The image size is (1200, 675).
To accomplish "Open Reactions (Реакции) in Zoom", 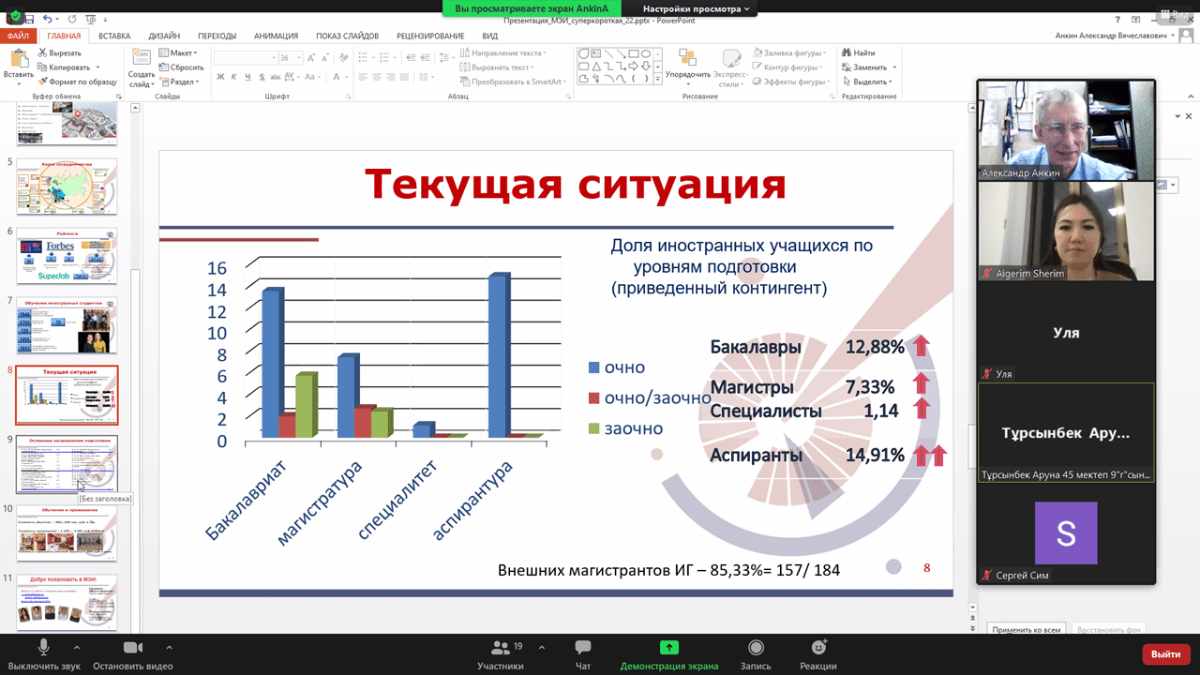I will 819,654.
